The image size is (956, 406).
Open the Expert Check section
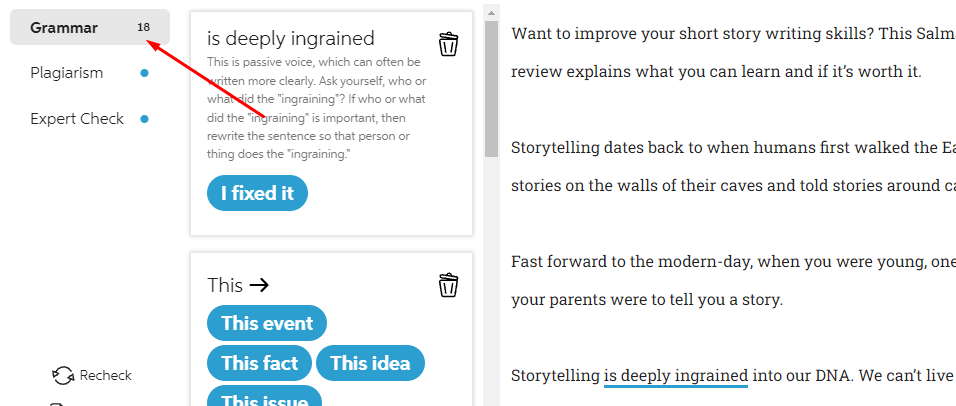(x=77, y=119)
